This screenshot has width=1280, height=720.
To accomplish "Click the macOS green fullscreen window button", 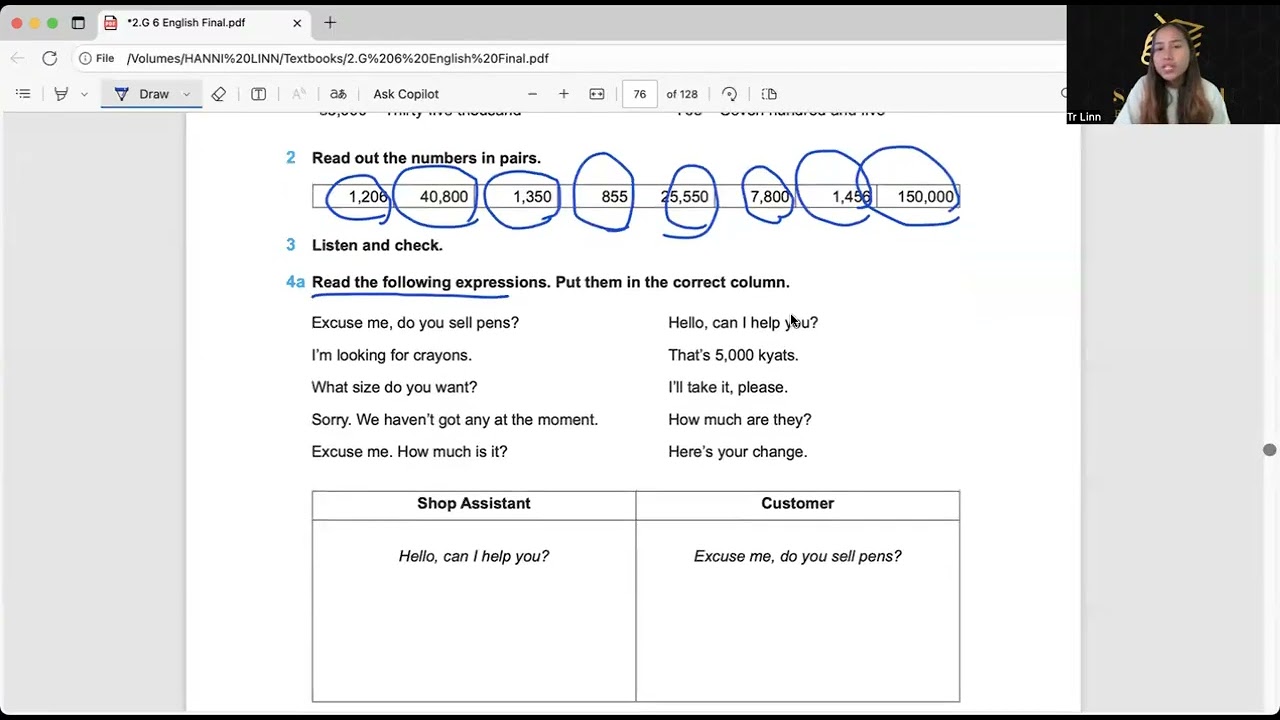I will tap(52, 23).
